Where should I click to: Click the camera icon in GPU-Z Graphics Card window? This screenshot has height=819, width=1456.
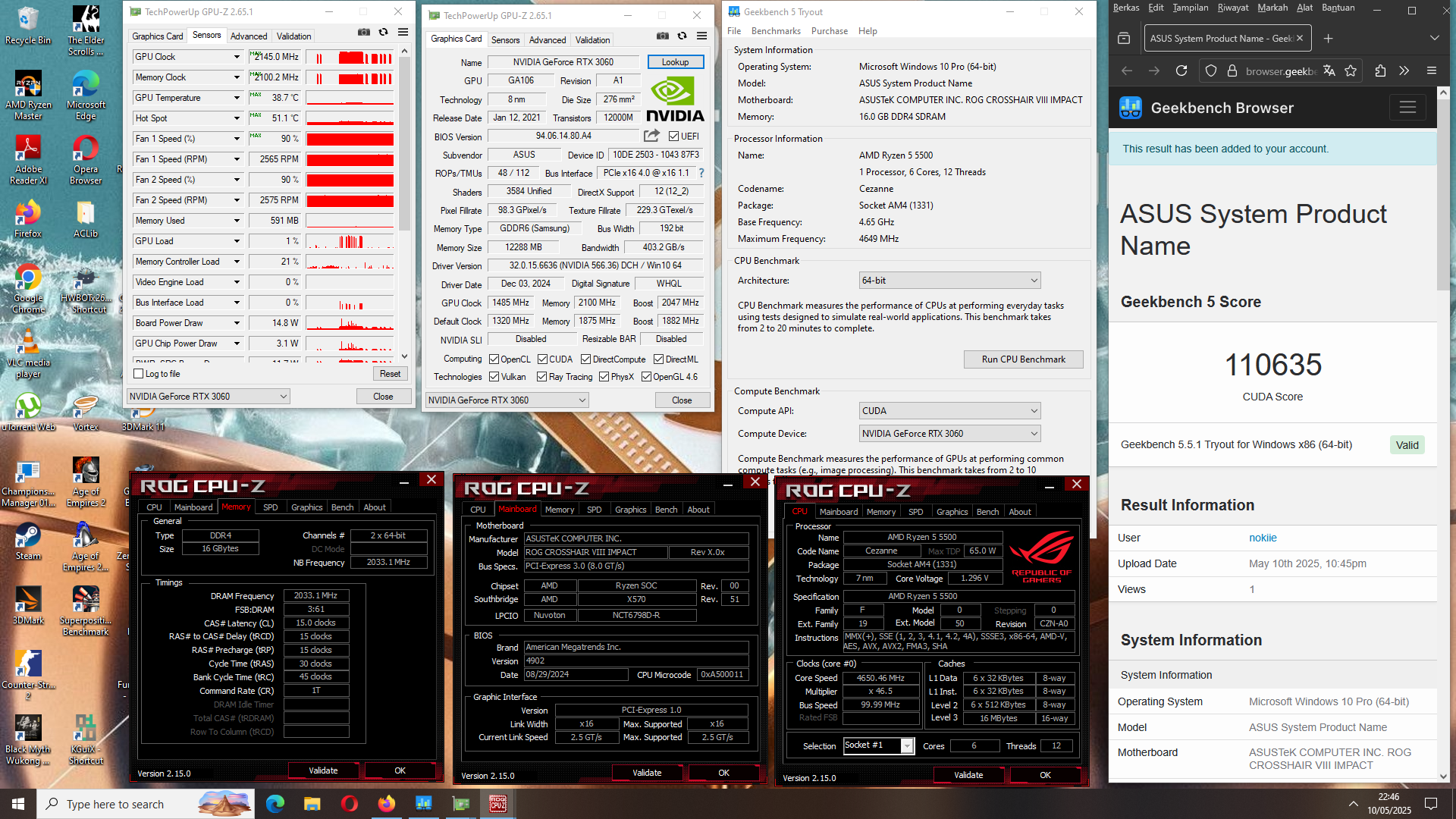tap(663, 36)
